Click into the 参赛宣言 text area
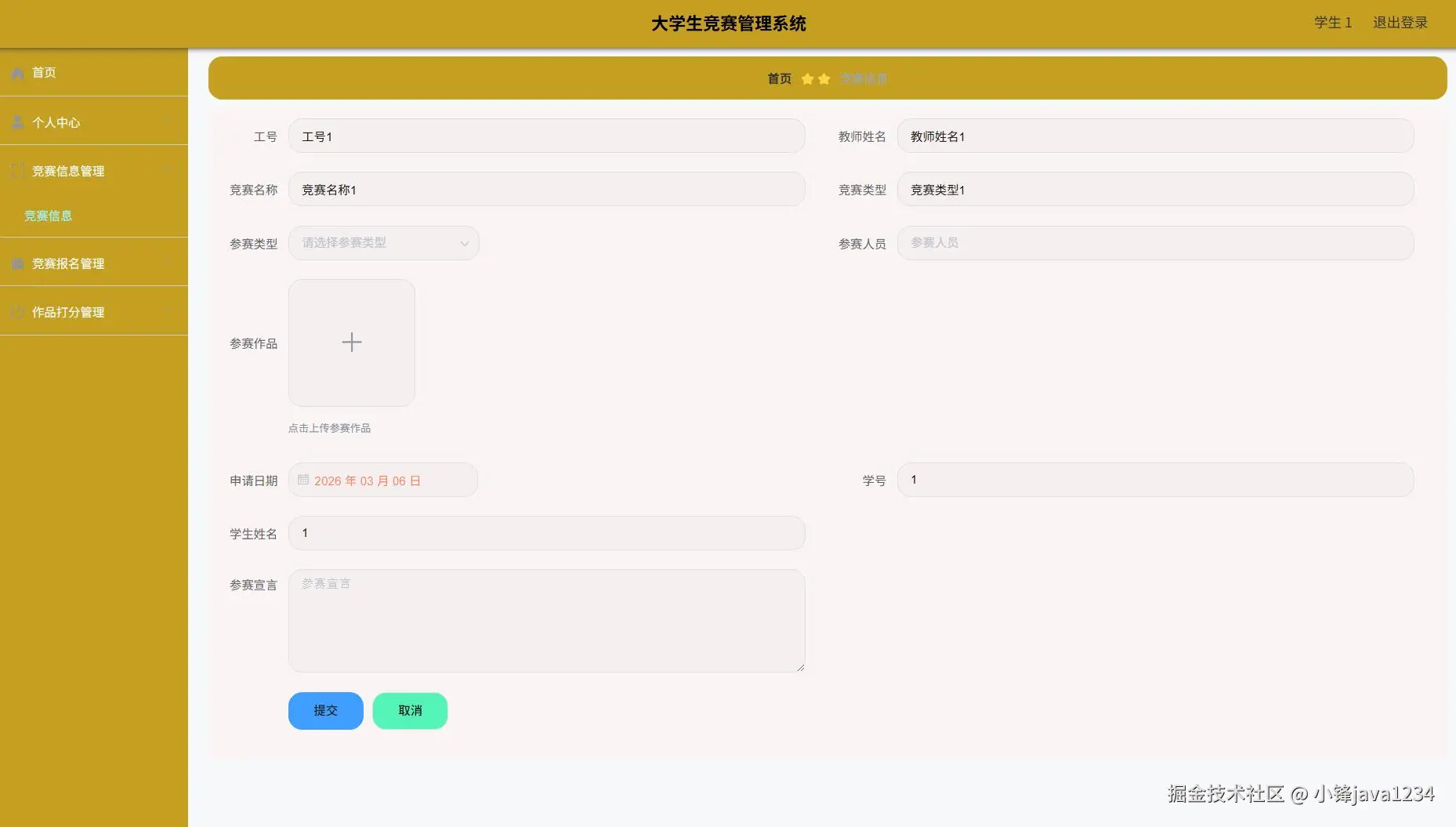Viewport: 1456px width, 827px height. [x=547, y=621]
